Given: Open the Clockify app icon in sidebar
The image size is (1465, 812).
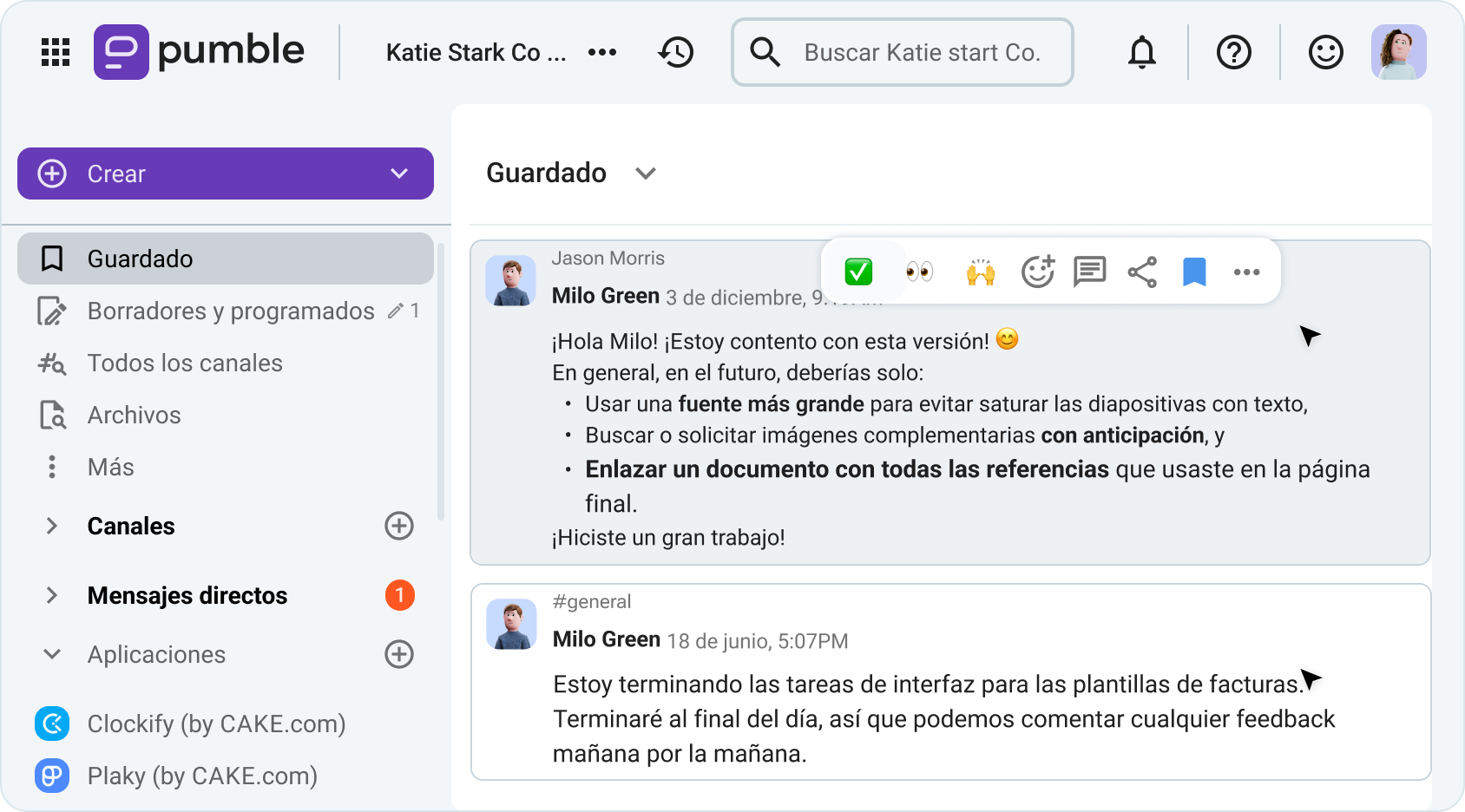Looking at the screenshot, I should 52,724.
